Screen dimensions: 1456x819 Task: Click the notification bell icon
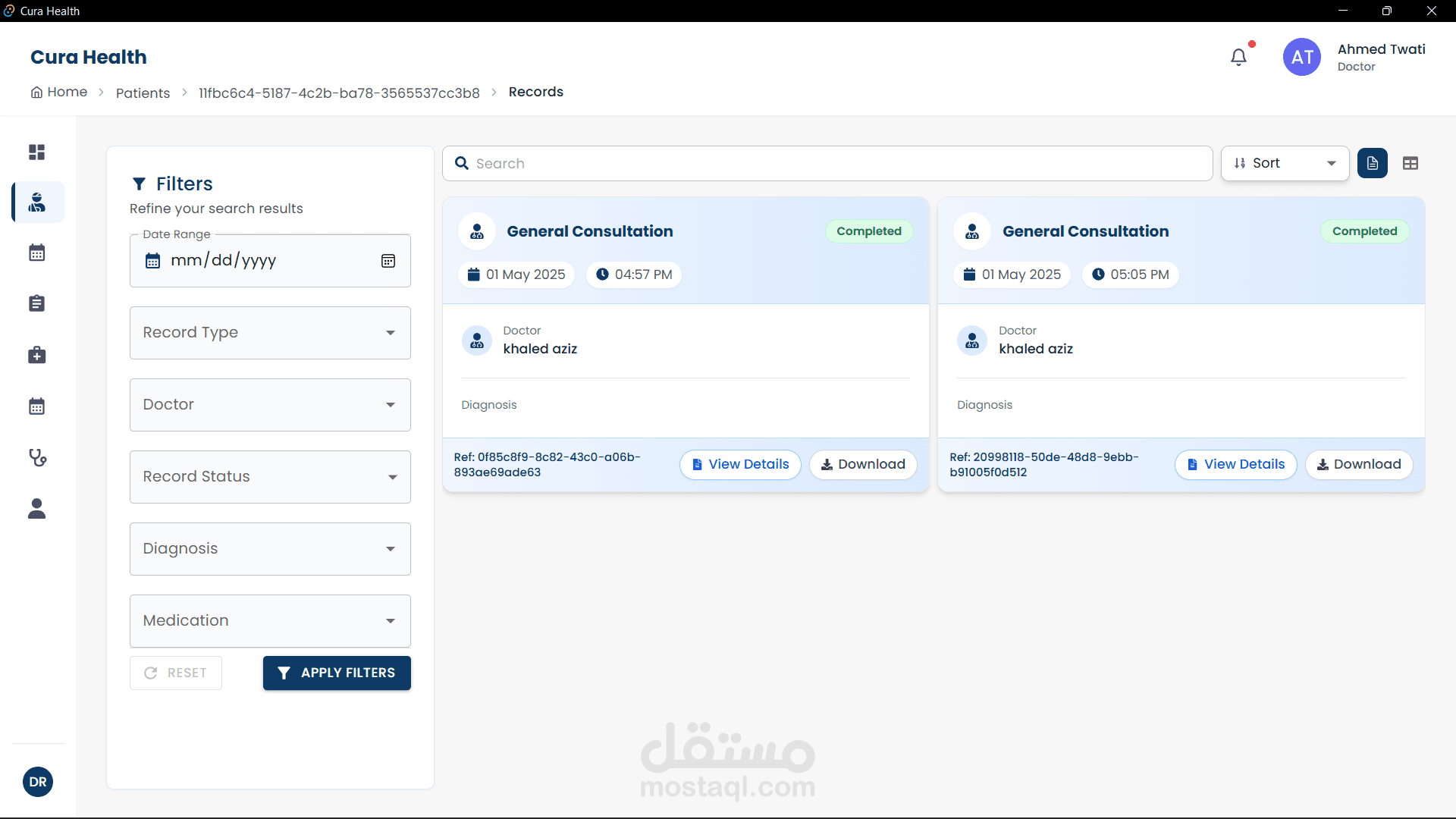click(1238, 57)
